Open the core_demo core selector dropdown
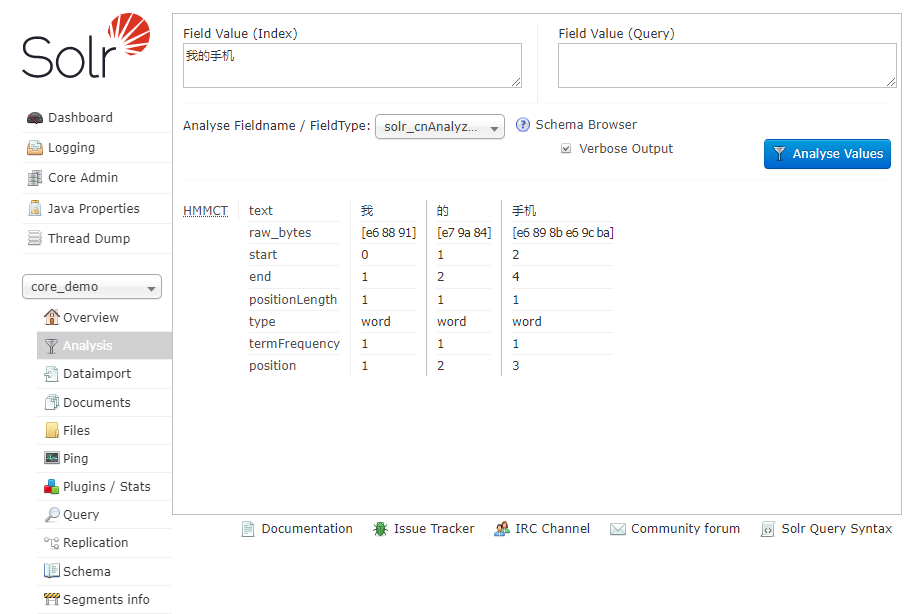Viewport: 917px width, 614px height. coord(92,287)
